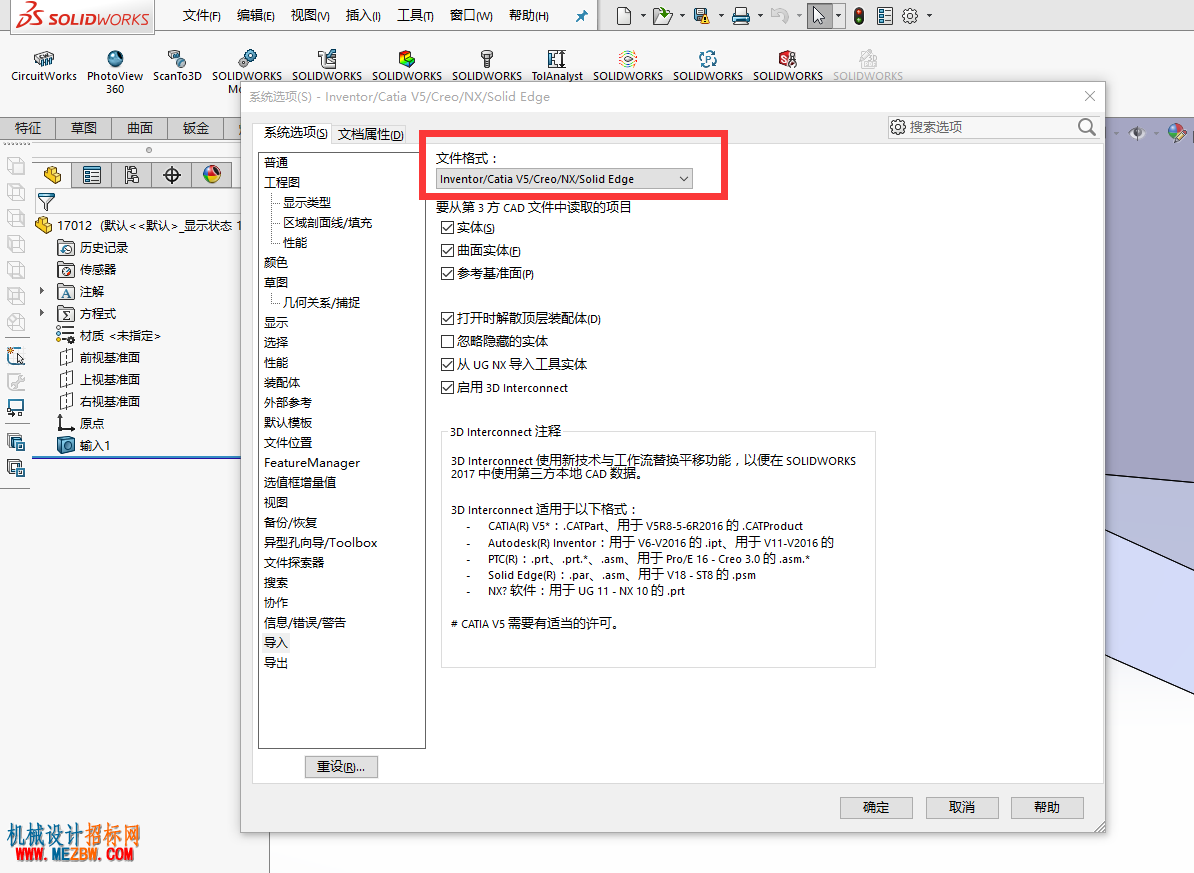The width and height of the screenshot is (1194, 873).
Task: Click the filter funnel icon in tree
Action: 46,202
